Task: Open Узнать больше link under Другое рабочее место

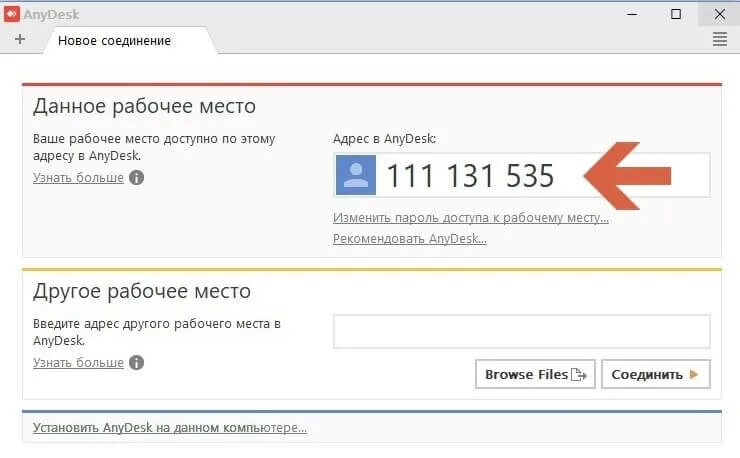Action: coord(78,363)
